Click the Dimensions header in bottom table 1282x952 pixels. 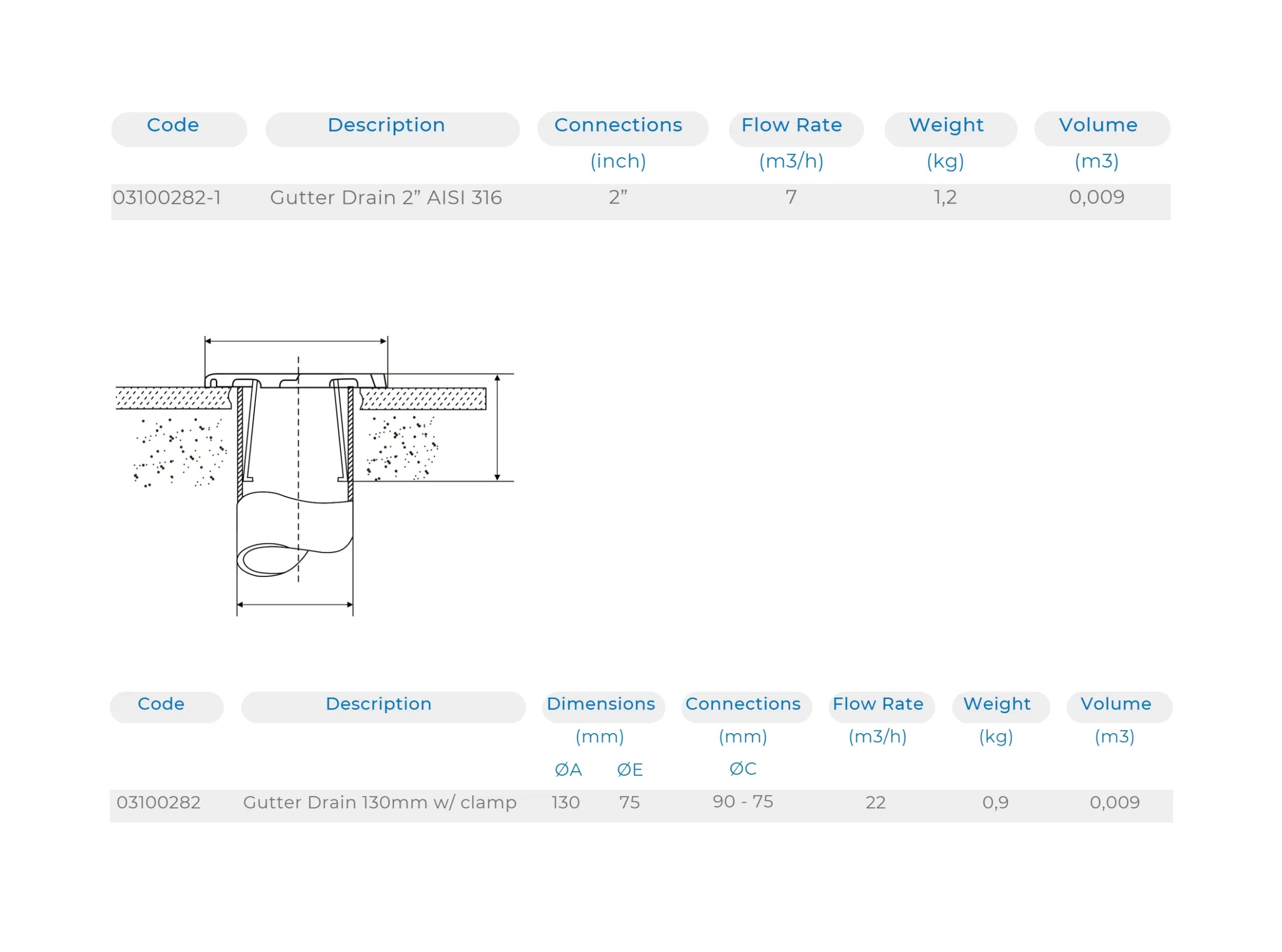tap(600, 704)
